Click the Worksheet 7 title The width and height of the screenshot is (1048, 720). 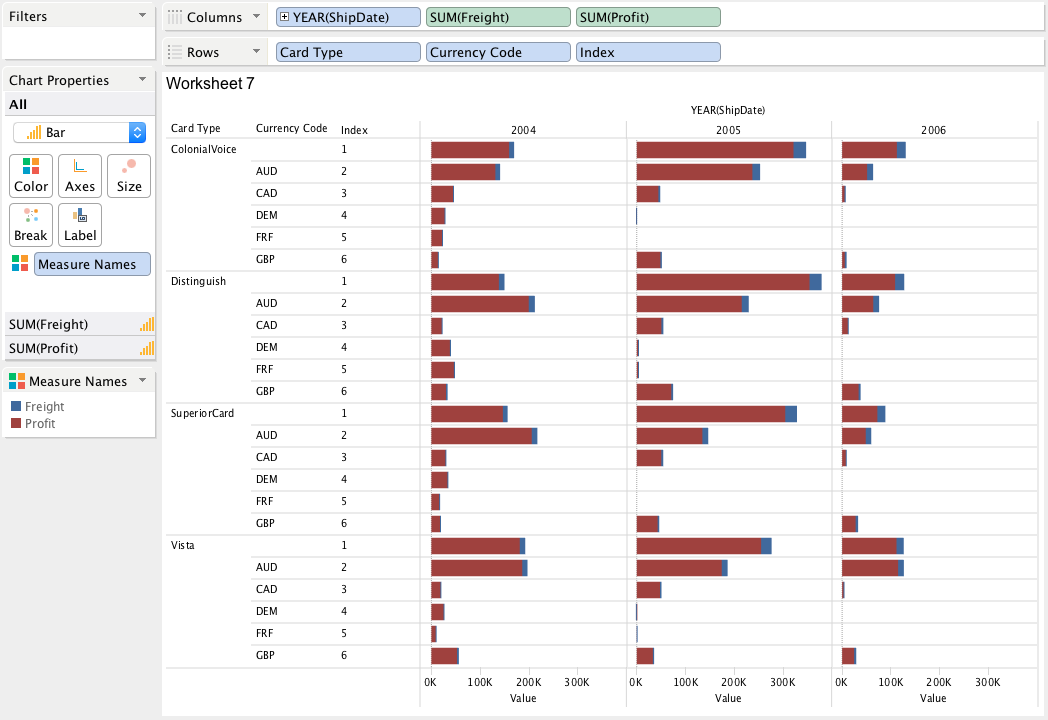click(210, 84)
